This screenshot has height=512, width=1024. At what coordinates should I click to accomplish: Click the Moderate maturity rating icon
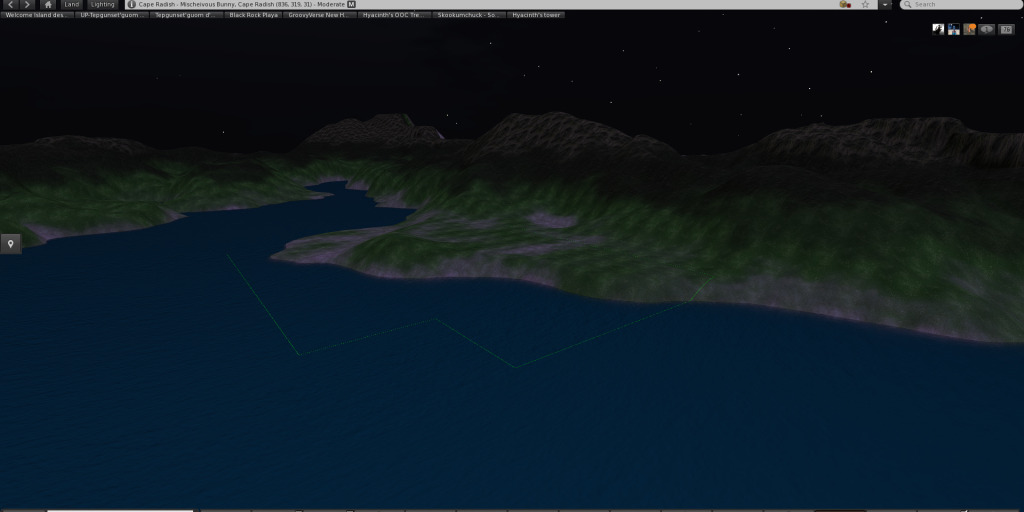(x=351, y=4)
